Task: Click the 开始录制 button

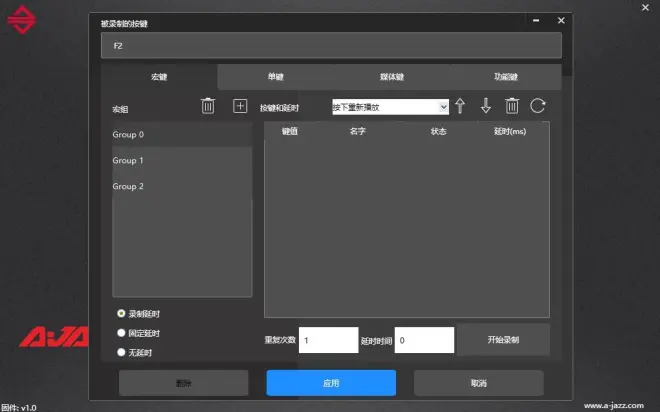Action: [503, 340]
